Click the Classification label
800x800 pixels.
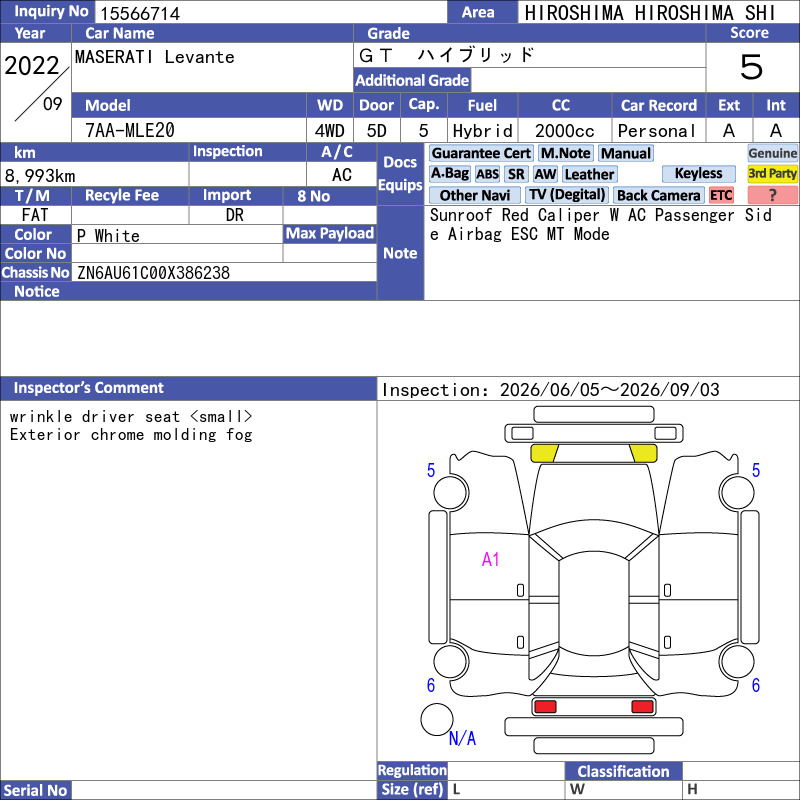[x=623, y=771]
